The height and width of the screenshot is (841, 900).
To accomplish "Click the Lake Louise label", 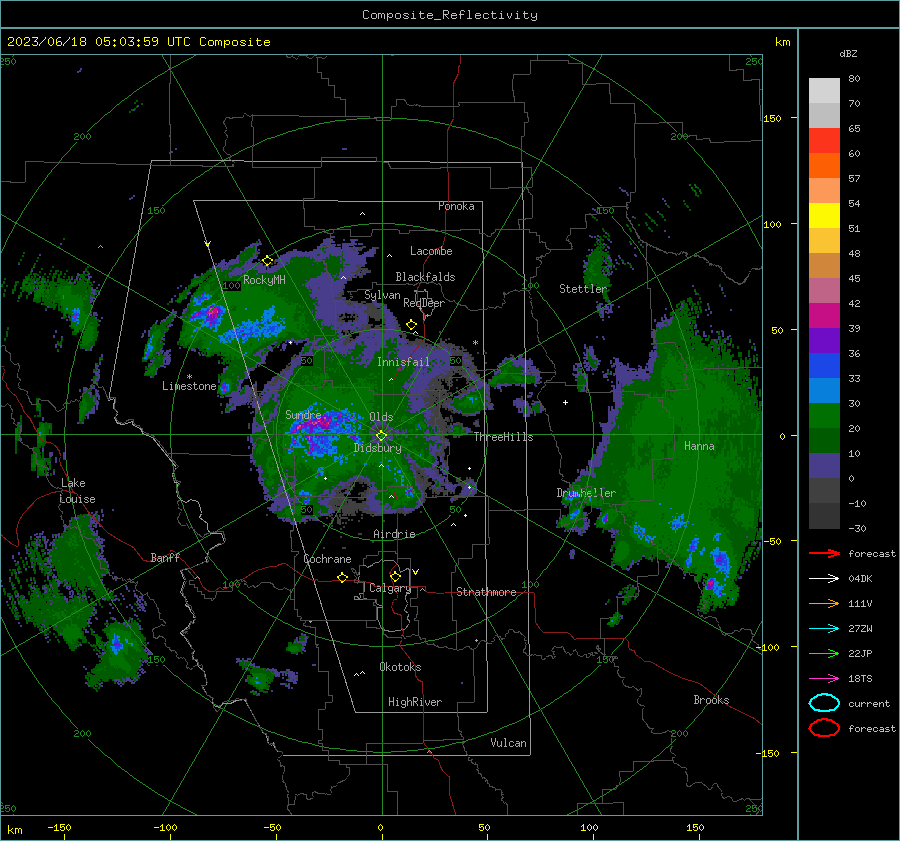I will 77,491.
